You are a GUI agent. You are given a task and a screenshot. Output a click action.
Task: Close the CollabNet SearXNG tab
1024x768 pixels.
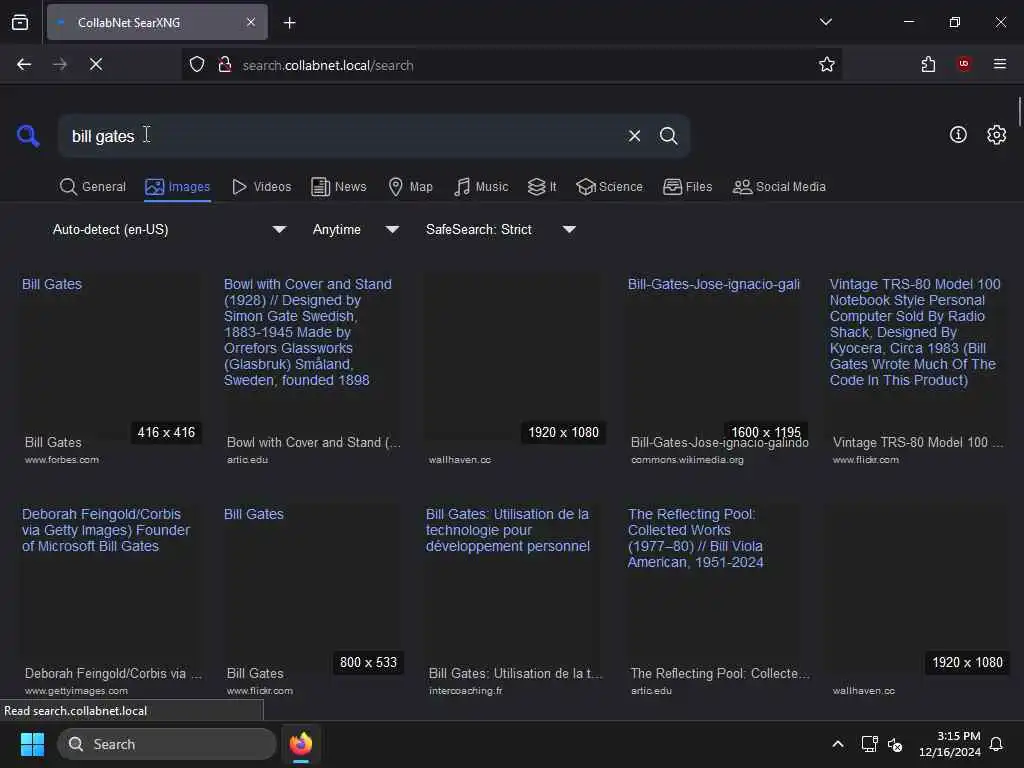point(251,22)
